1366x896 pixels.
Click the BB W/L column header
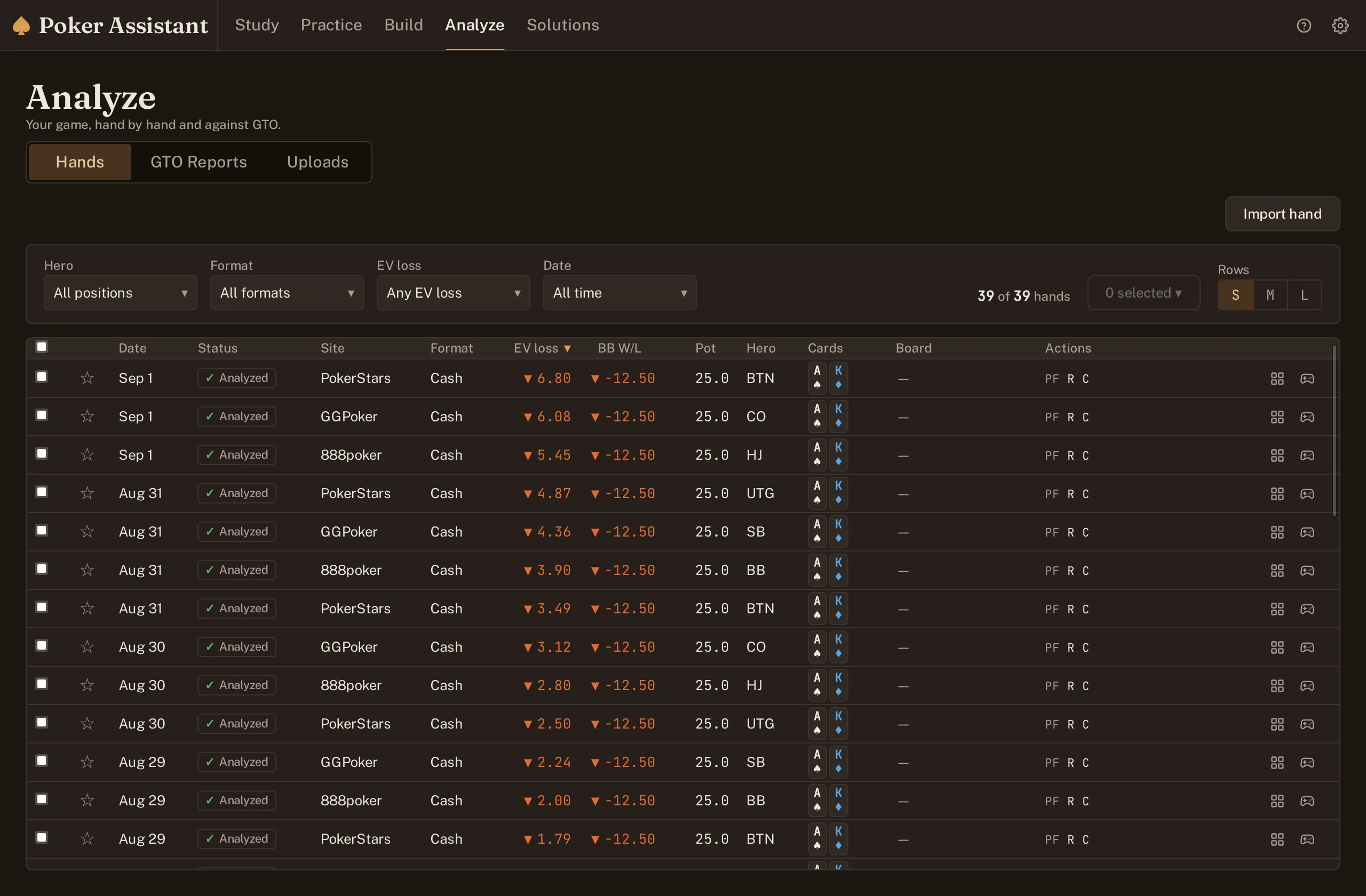[x=620, y=348]
